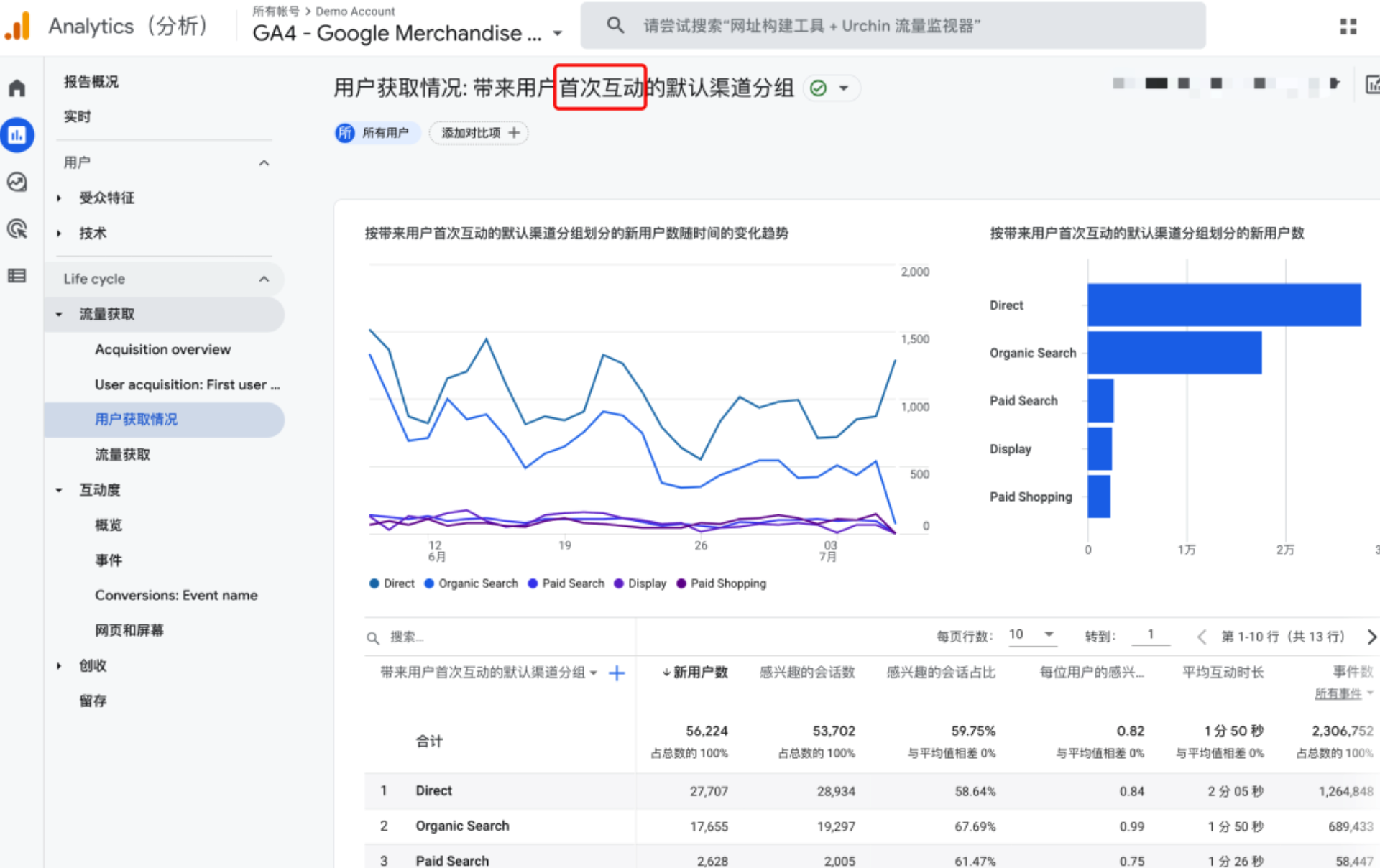Open the rows per page dropdown
This screenshot has width=1380, height=868.
pos(1032,634)
